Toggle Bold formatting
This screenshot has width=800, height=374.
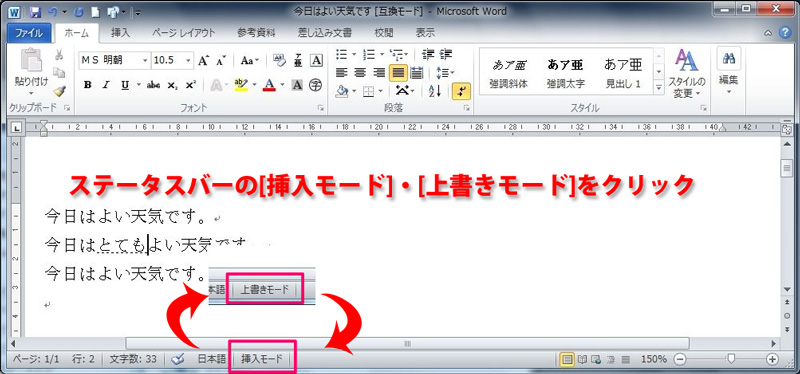(x=87, y=85)
